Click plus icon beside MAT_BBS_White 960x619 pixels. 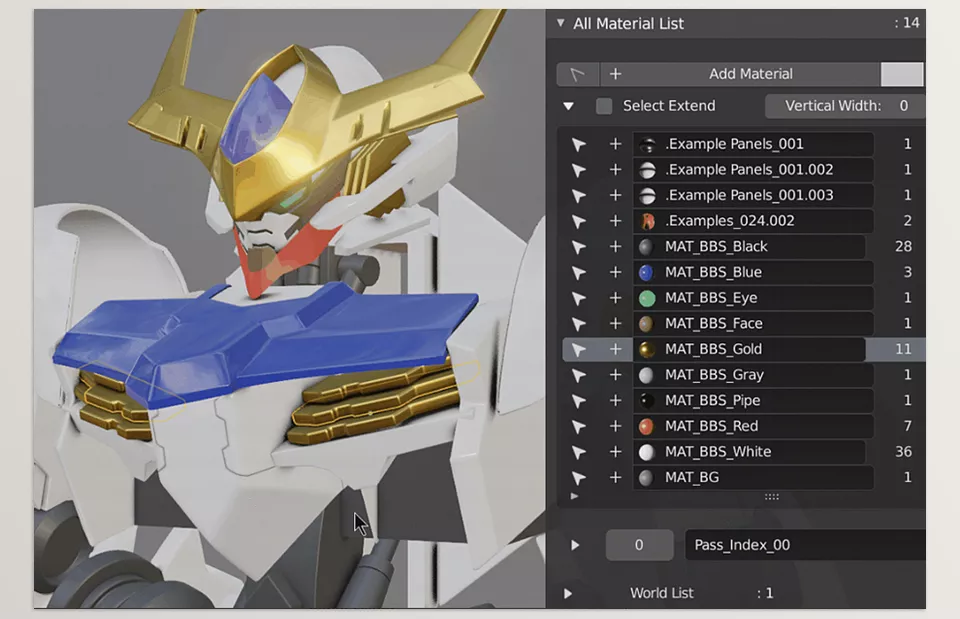coord(615,452)
